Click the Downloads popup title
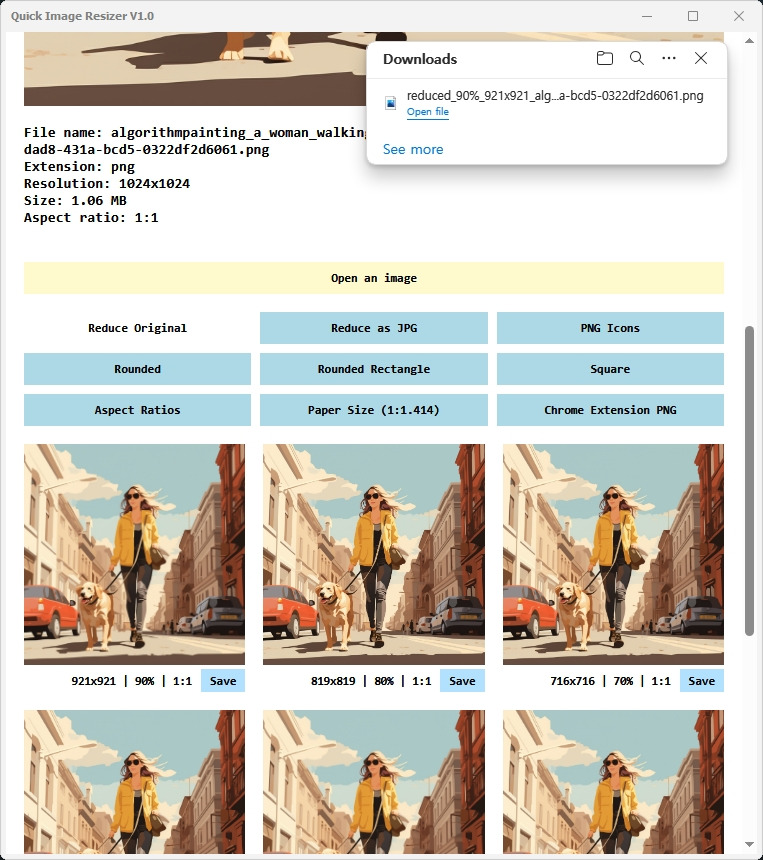The height and width of the screenshot is (860, 763). 420,59
